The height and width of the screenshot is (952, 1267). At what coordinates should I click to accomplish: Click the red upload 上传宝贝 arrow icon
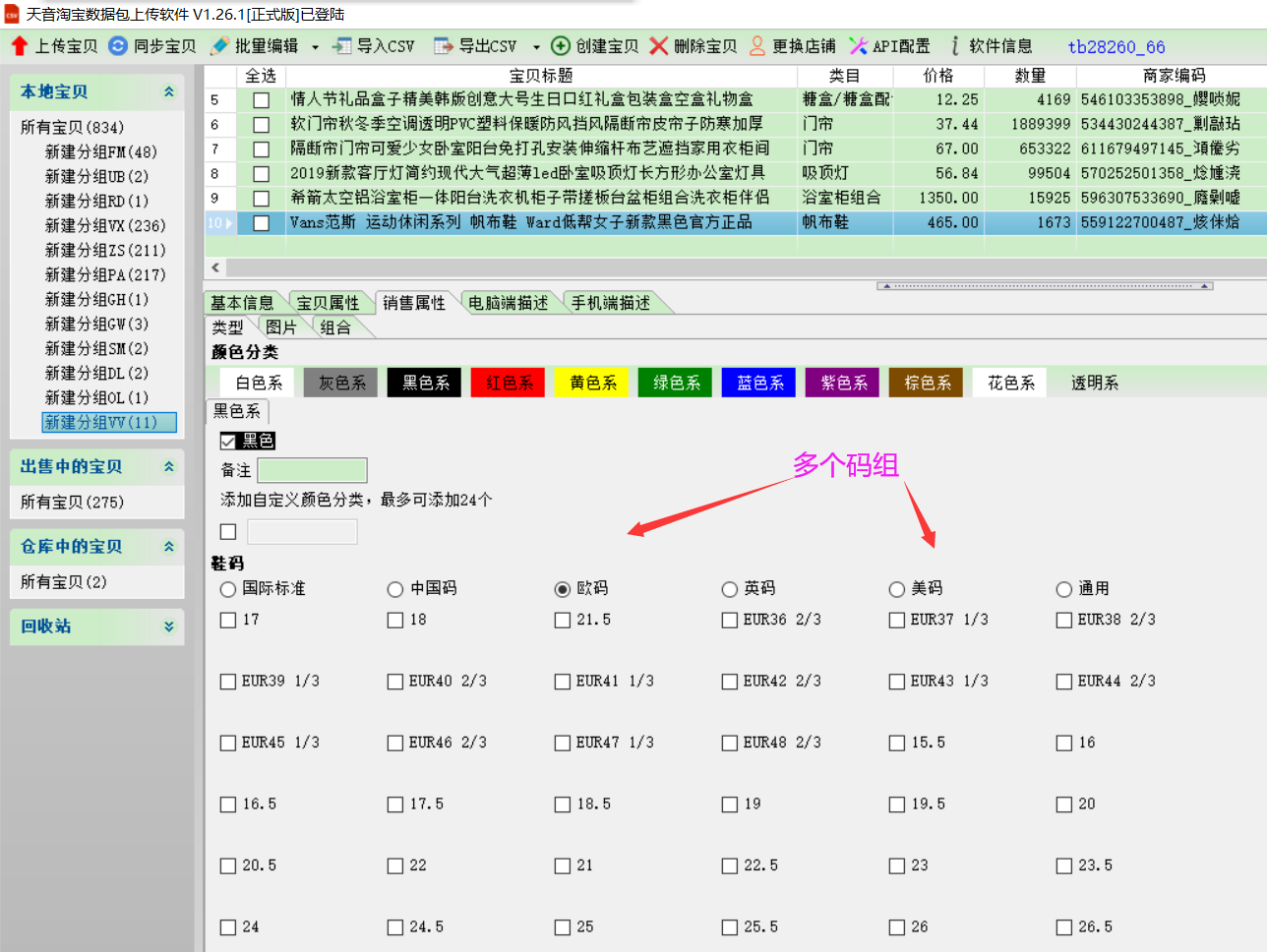coord(20,46)
